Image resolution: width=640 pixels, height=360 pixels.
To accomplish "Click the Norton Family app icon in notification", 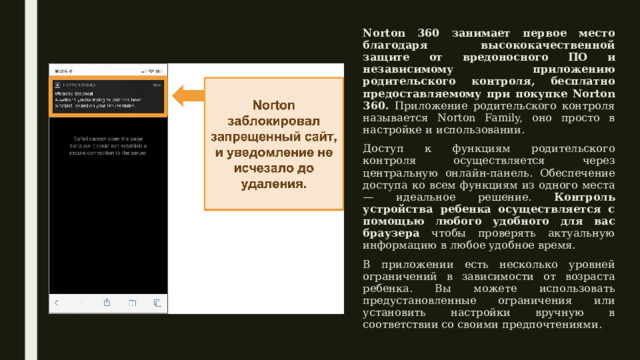I will 58,85.
